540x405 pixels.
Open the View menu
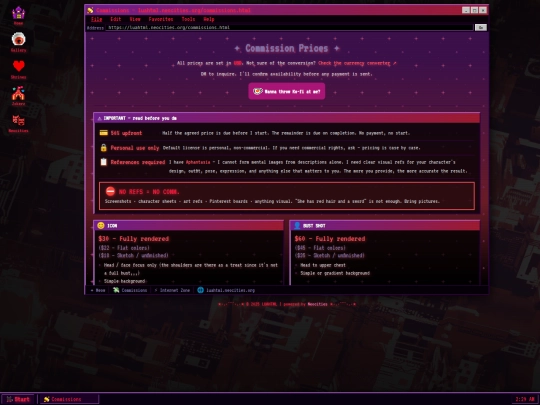click(135, 19)
